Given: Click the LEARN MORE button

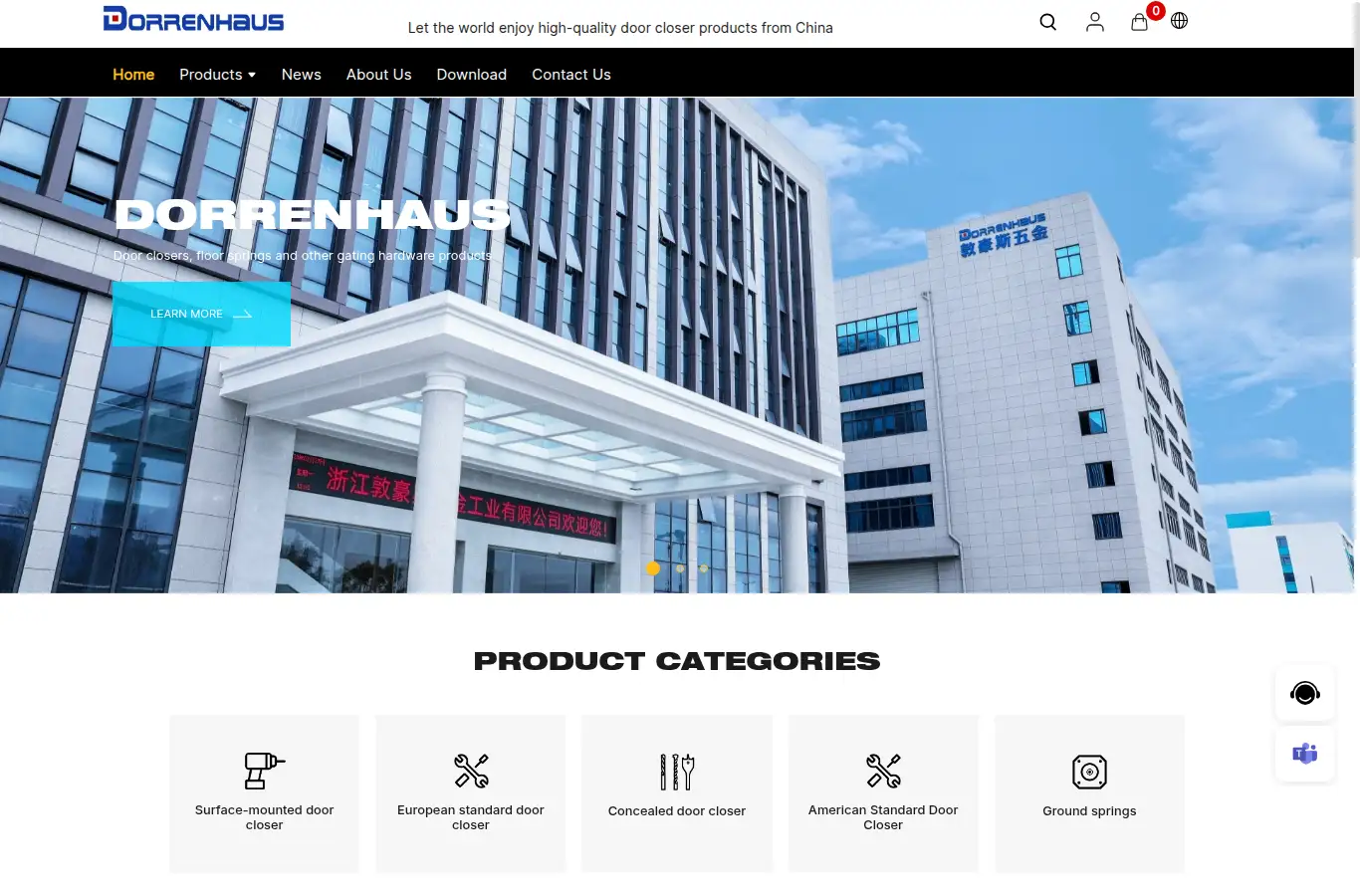Looking at the screenshot, I should click(201, 314).
